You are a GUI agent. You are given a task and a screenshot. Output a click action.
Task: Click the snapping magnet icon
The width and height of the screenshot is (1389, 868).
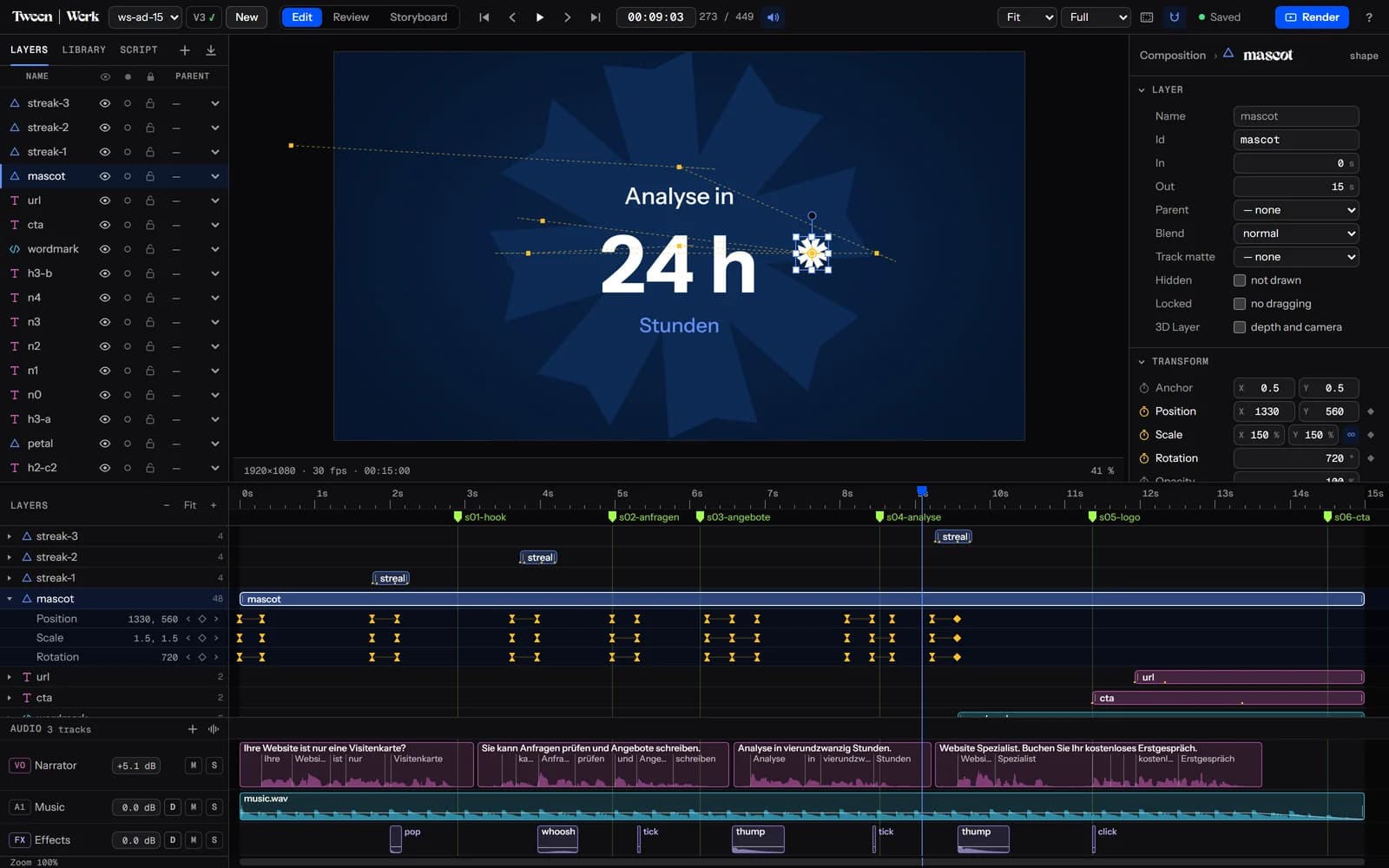point(1175,17)
